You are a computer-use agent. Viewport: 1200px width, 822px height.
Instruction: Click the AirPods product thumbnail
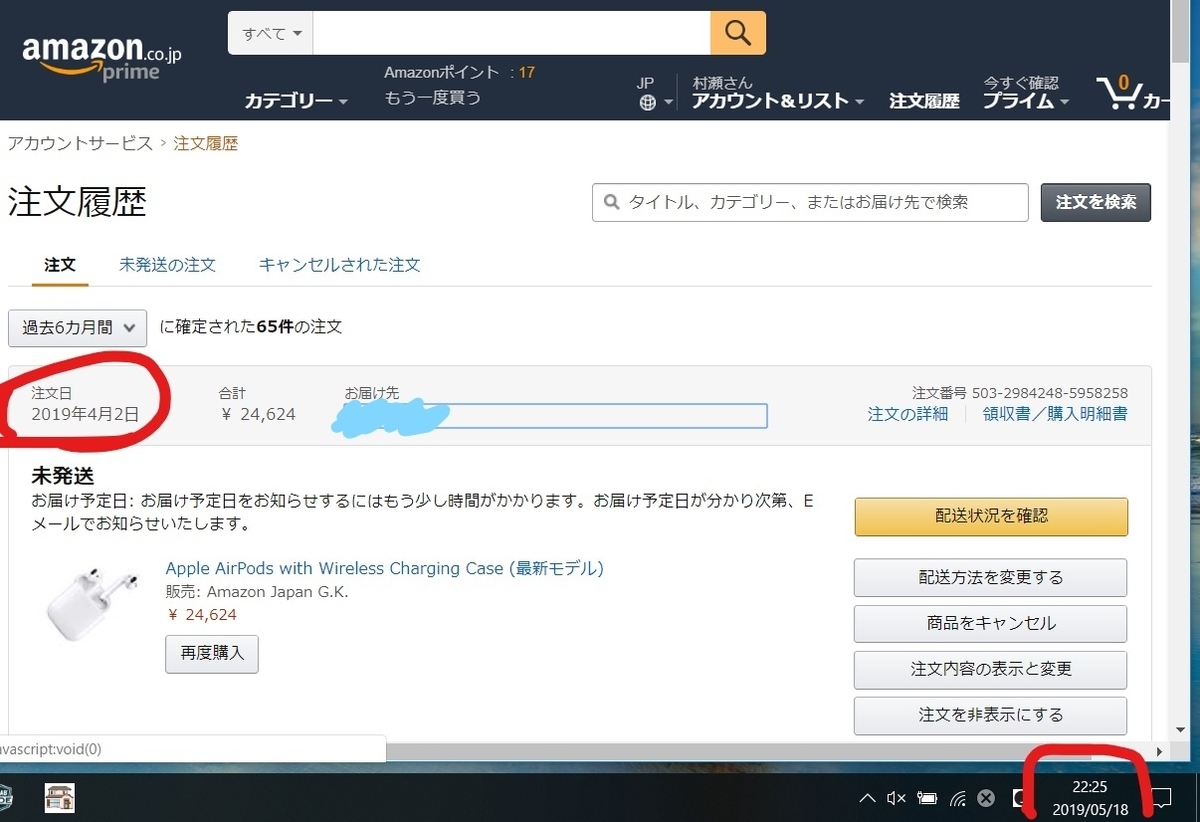click(90, 602)
